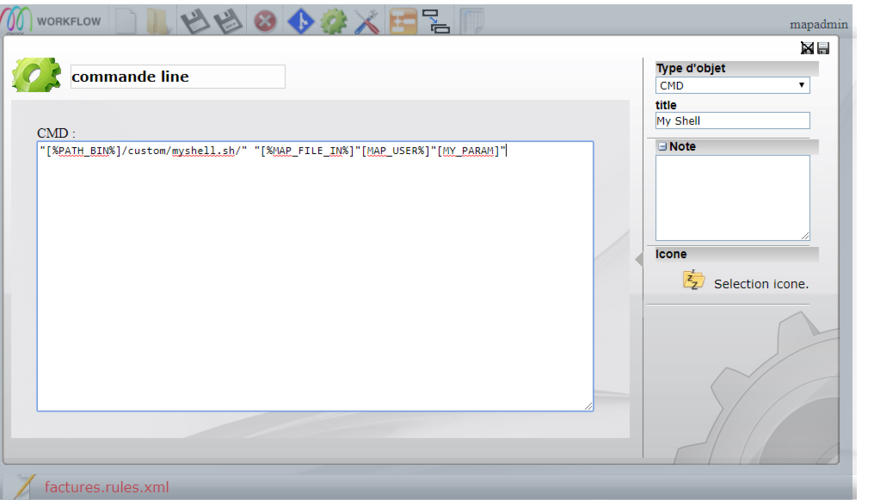
Task: Click the orange diagram layout icon
Action: pyautogui.click(x=403, y=21)
